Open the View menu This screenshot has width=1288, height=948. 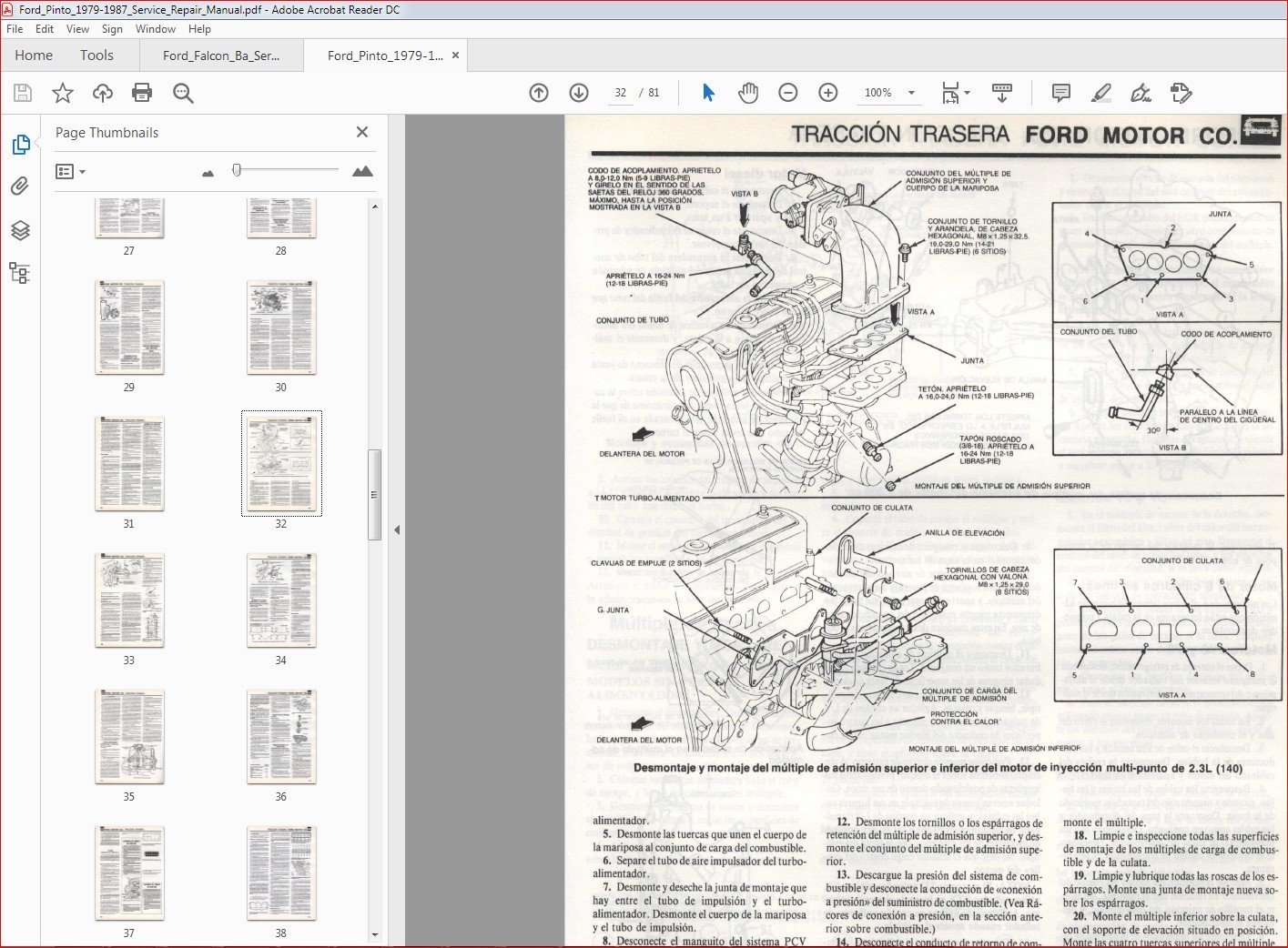78,29
